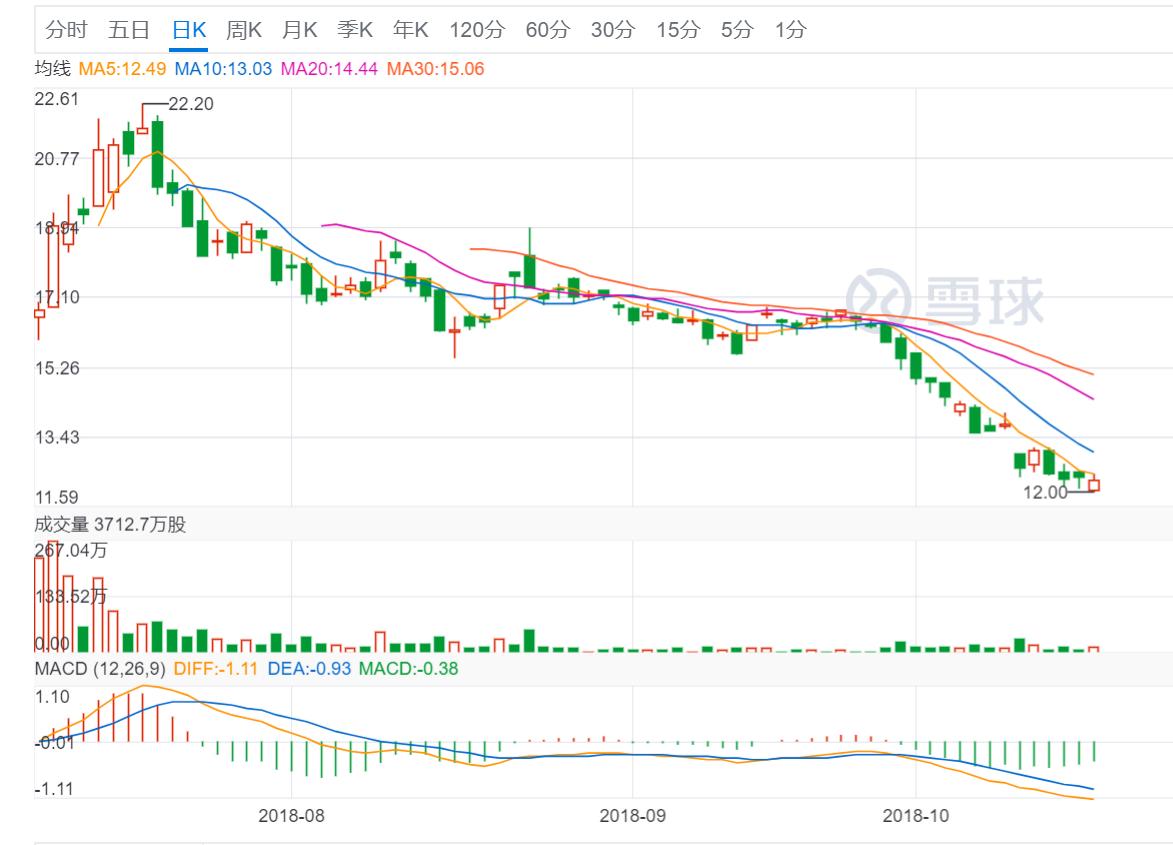Click the 12.00 low price marker

[1045, 492]
